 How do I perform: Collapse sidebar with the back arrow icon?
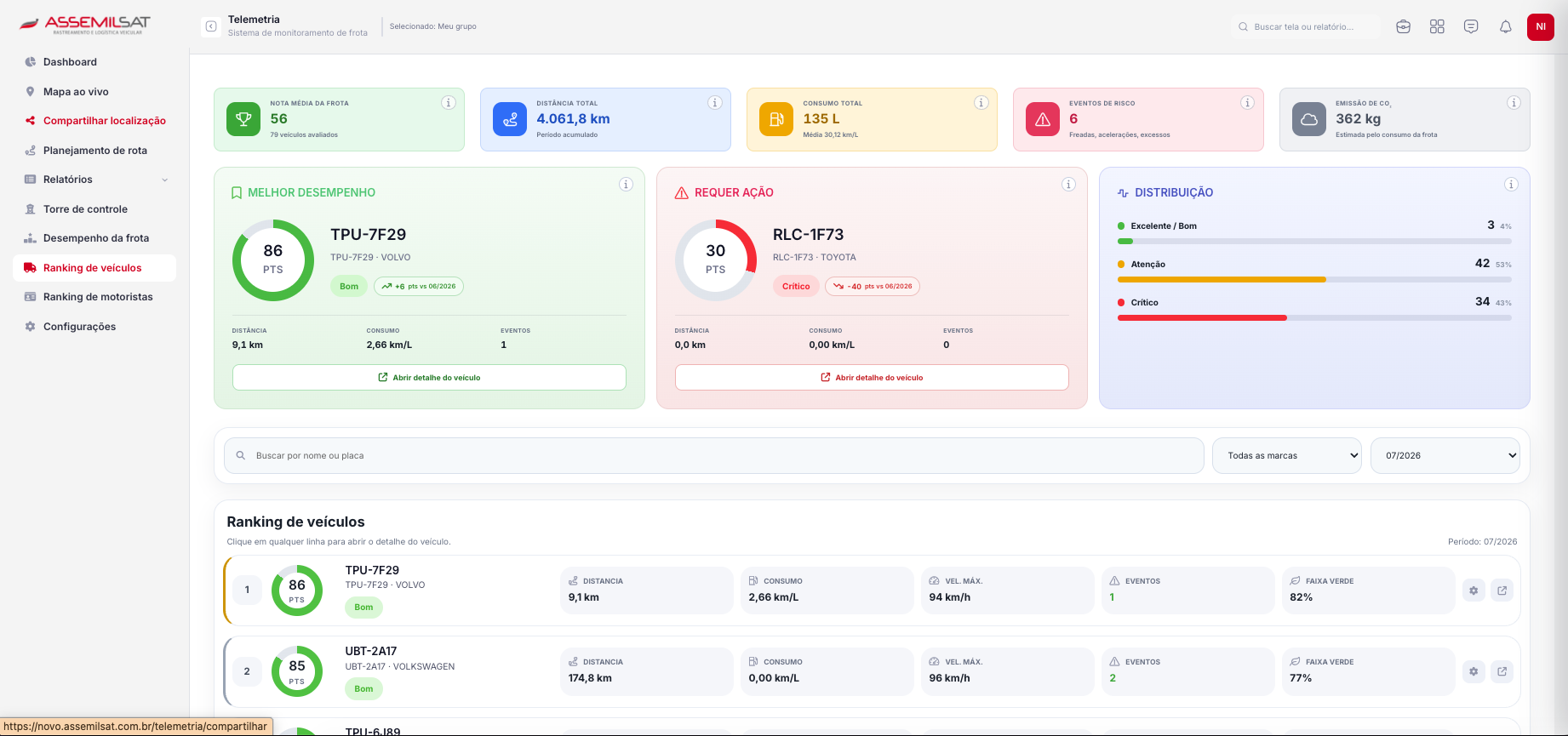coord(211,26)
